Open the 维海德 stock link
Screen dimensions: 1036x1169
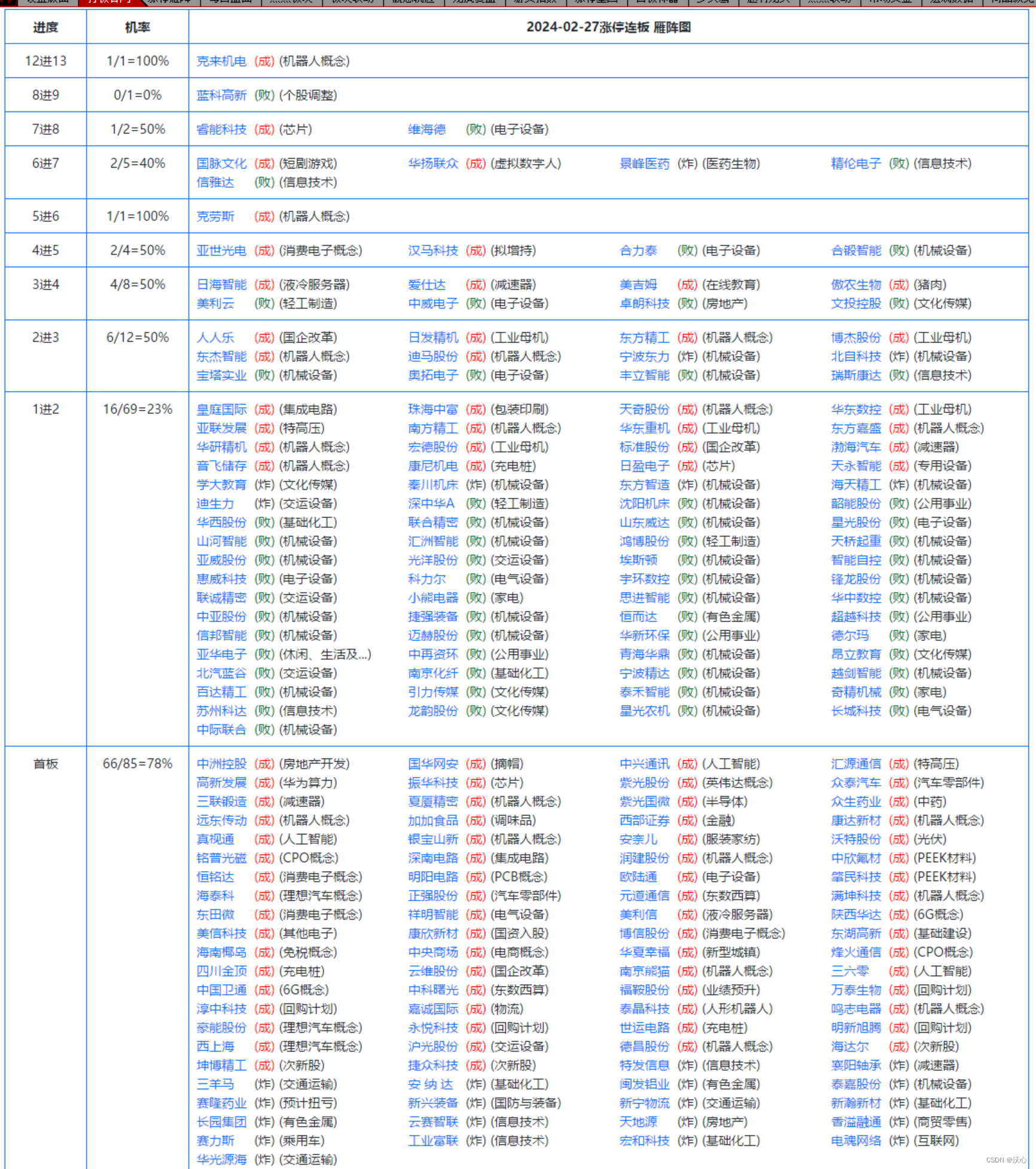coord(426,129)
